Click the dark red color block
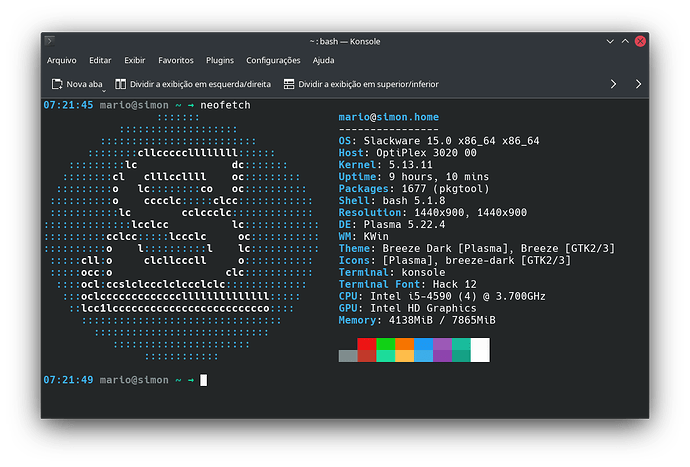The image size is (690, 467). click(x=367, y=356)
